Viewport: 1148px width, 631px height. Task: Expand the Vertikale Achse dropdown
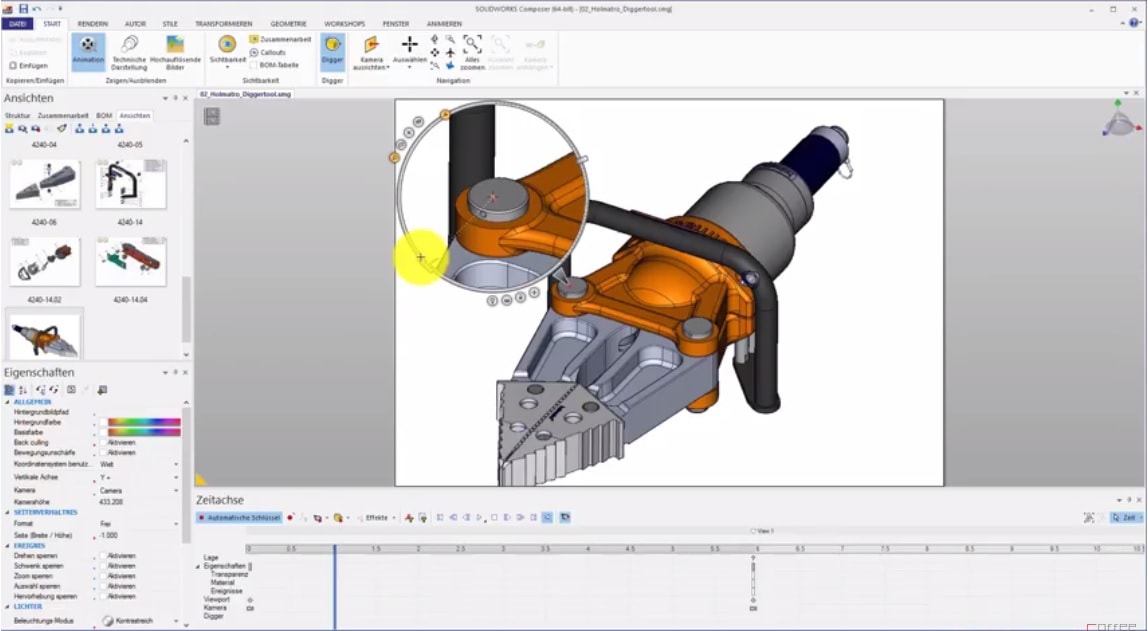click(x=174, y=479)
